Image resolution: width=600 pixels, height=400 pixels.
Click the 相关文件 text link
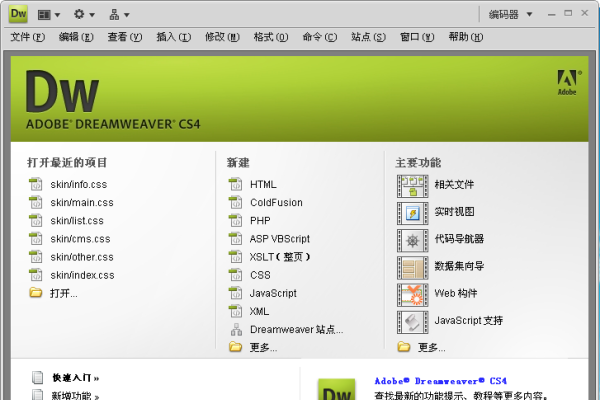pos(454,185)
